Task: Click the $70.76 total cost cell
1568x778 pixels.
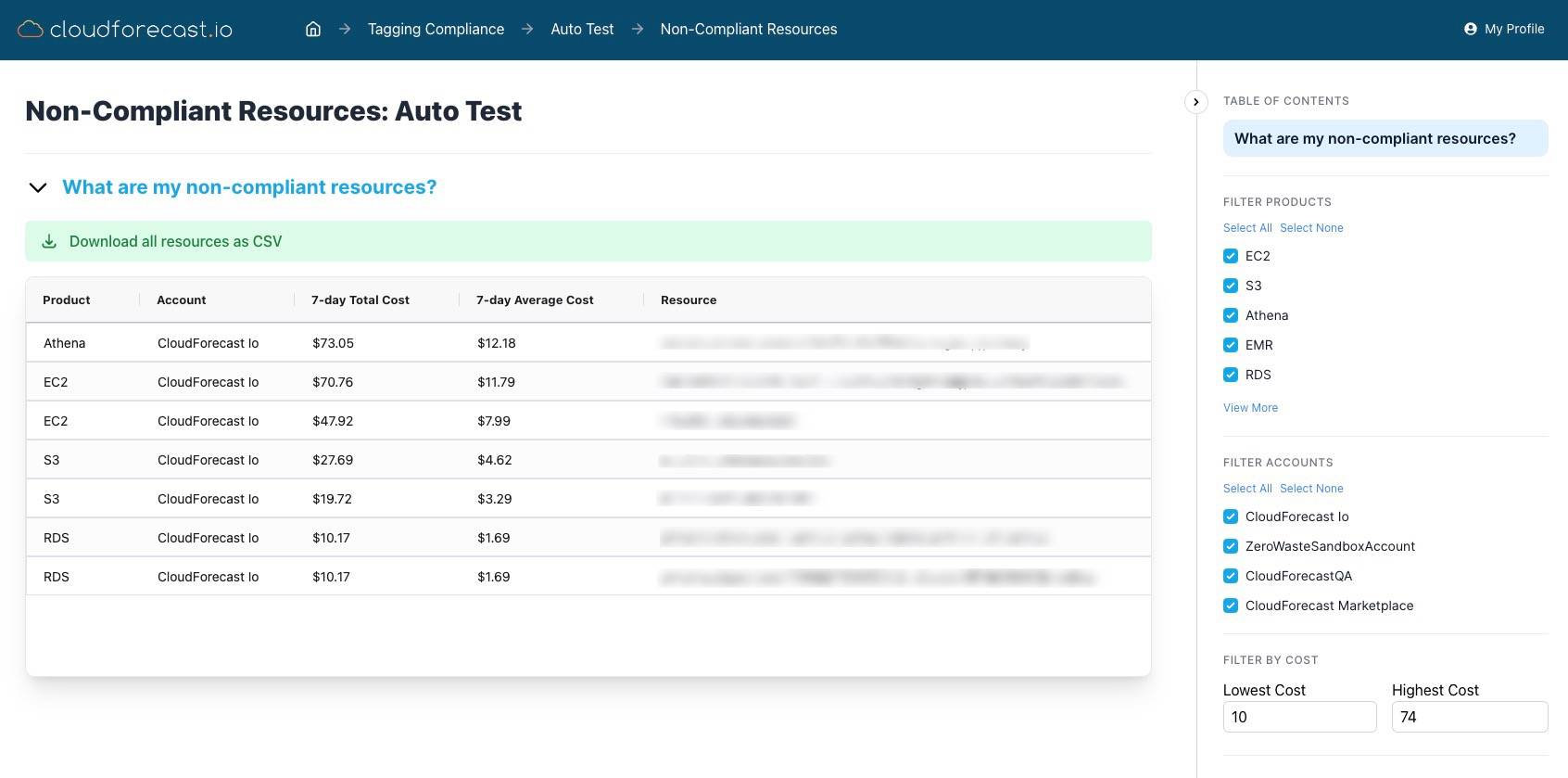Action: click(333, 382)
